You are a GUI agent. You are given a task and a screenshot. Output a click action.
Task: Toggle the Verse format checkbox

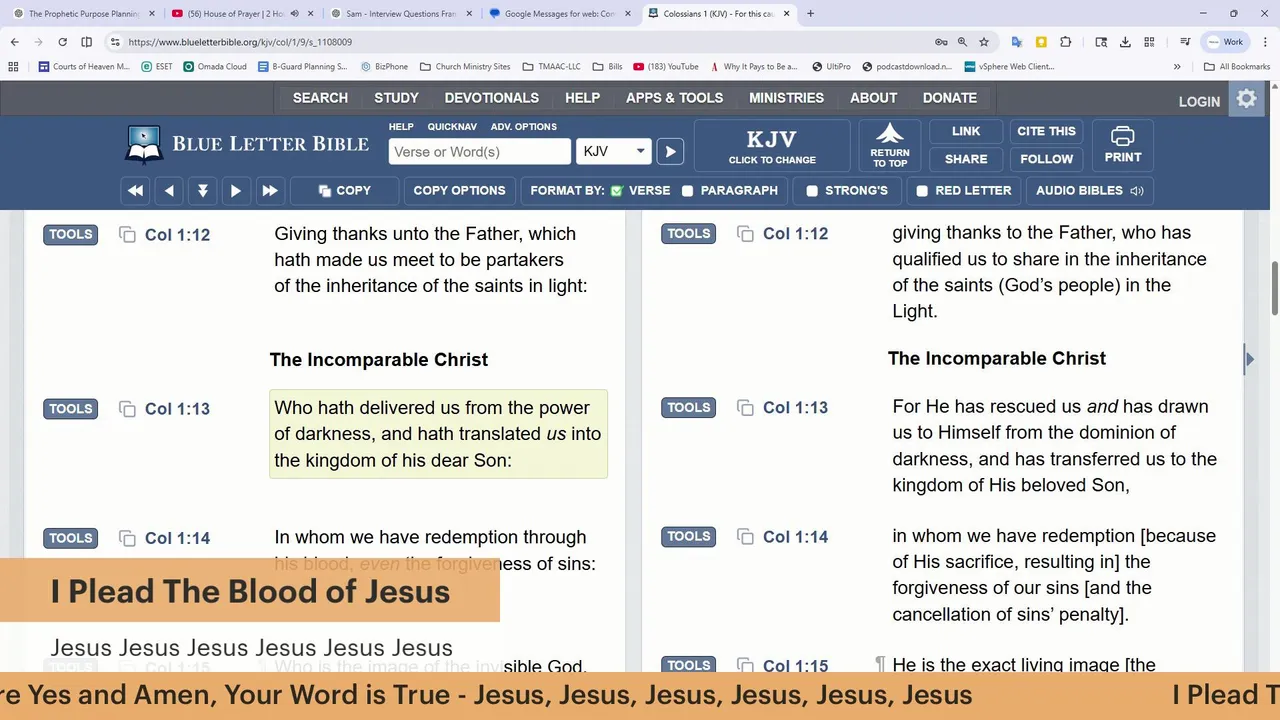pos(617,191)
